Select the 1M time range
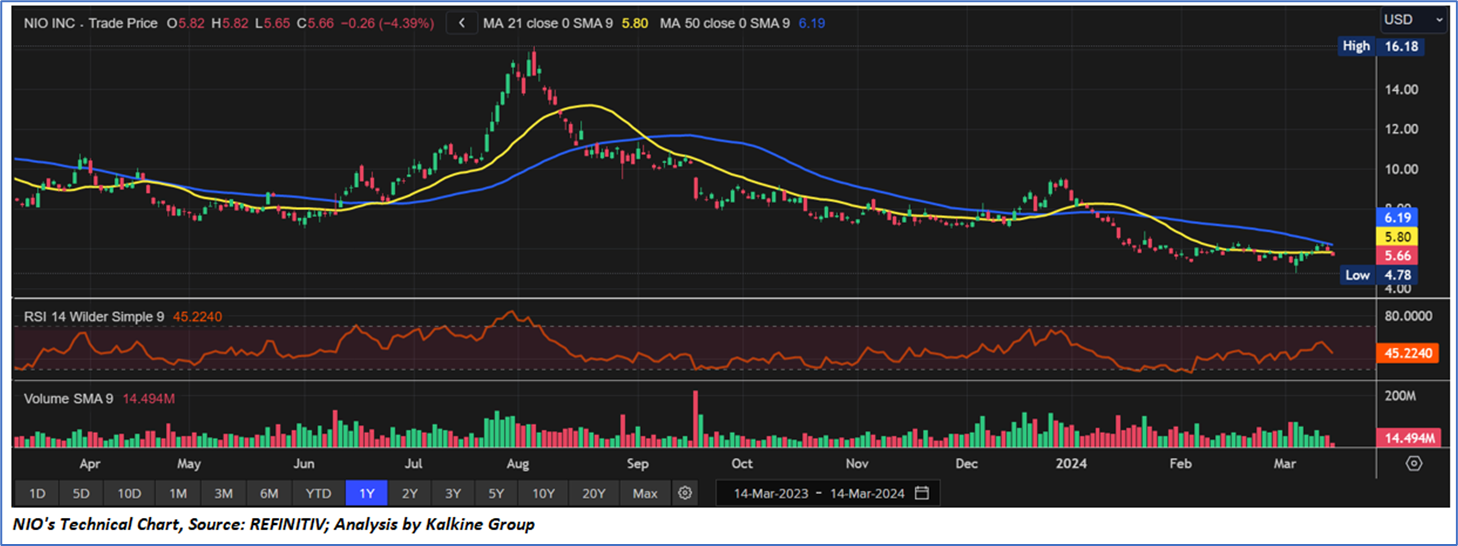 pyautogui.click(x=178, y=493)
